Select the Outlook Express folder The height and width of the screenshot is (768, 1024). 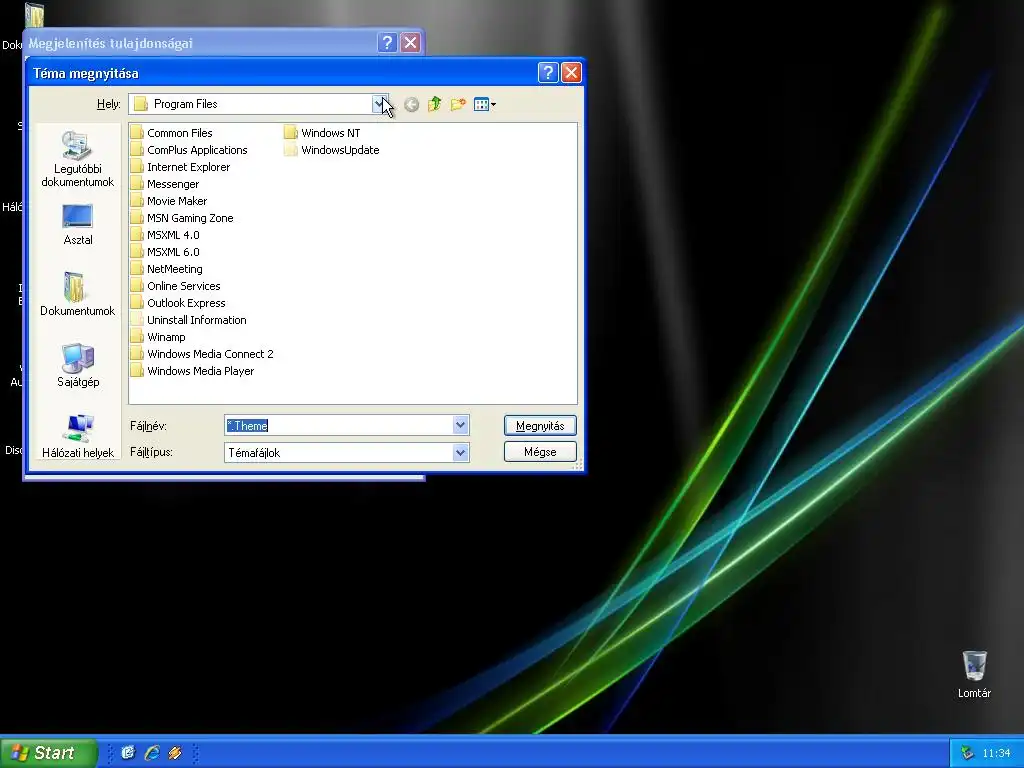(178, 302)
